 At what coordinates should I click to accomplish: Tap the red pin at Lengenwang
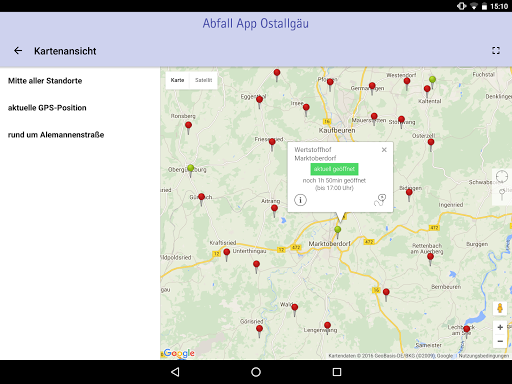[327, 326]
